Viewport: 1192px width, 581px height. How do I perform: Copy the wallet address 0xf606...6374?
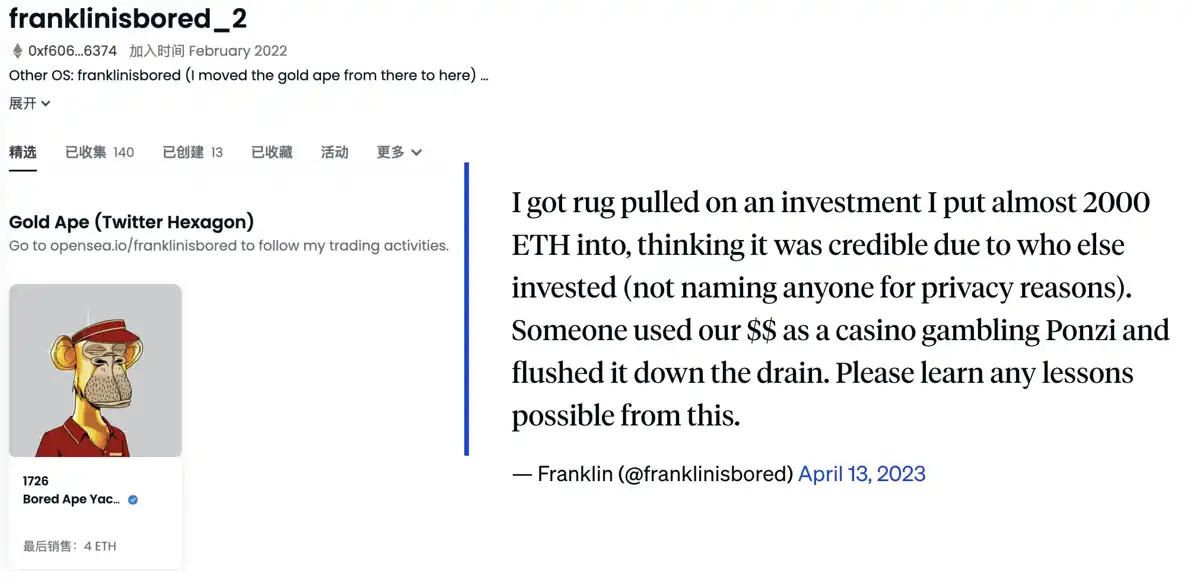72,51
